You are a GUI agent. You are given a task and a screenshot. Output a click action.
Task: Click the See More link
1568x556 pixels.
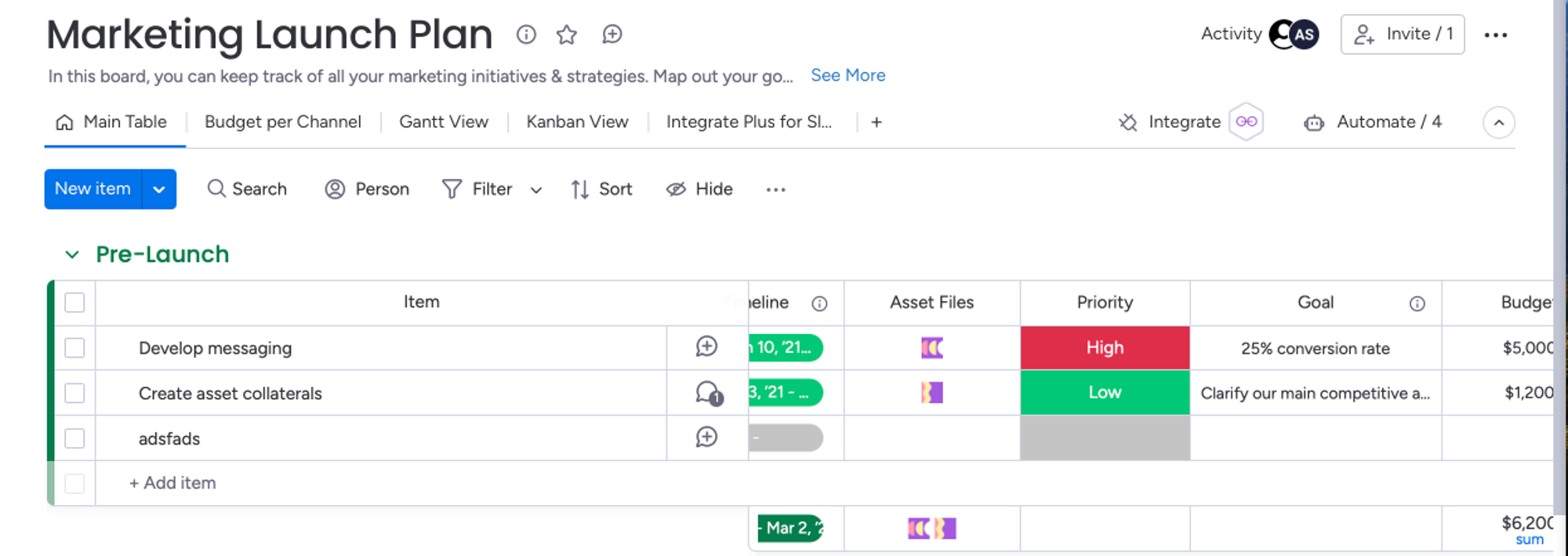(x=848, y=75)
